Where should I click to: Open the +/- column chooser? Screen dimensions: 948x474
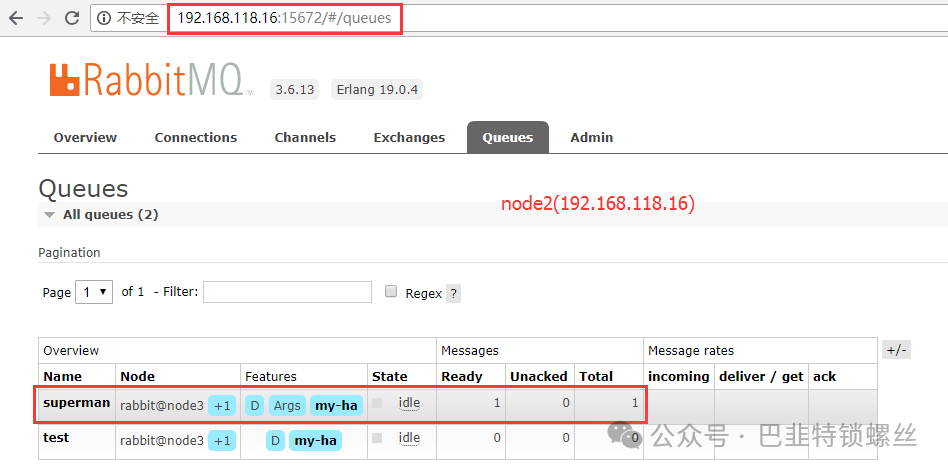point(896,350)
